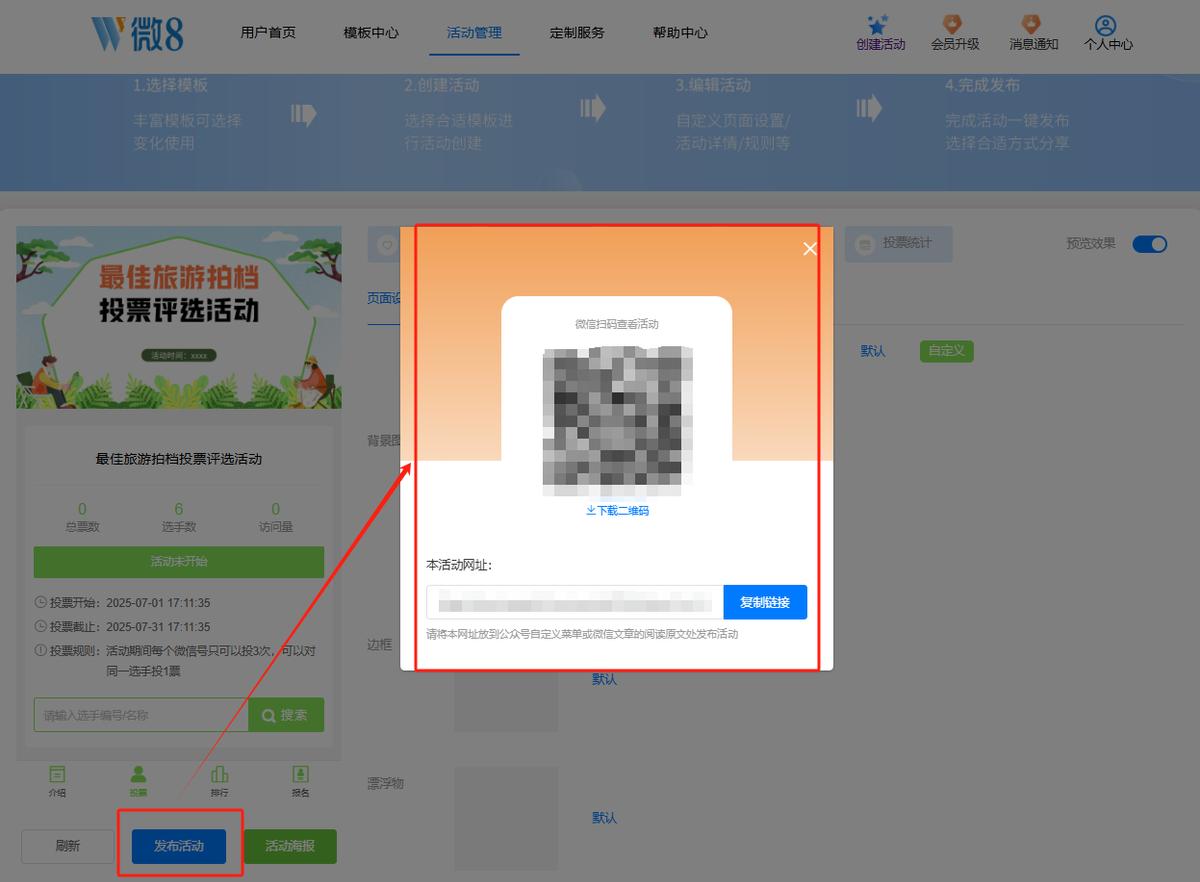
Task: Click the step title 3.编辑活动
Action: pyautogui.click(x=713, y=85)
